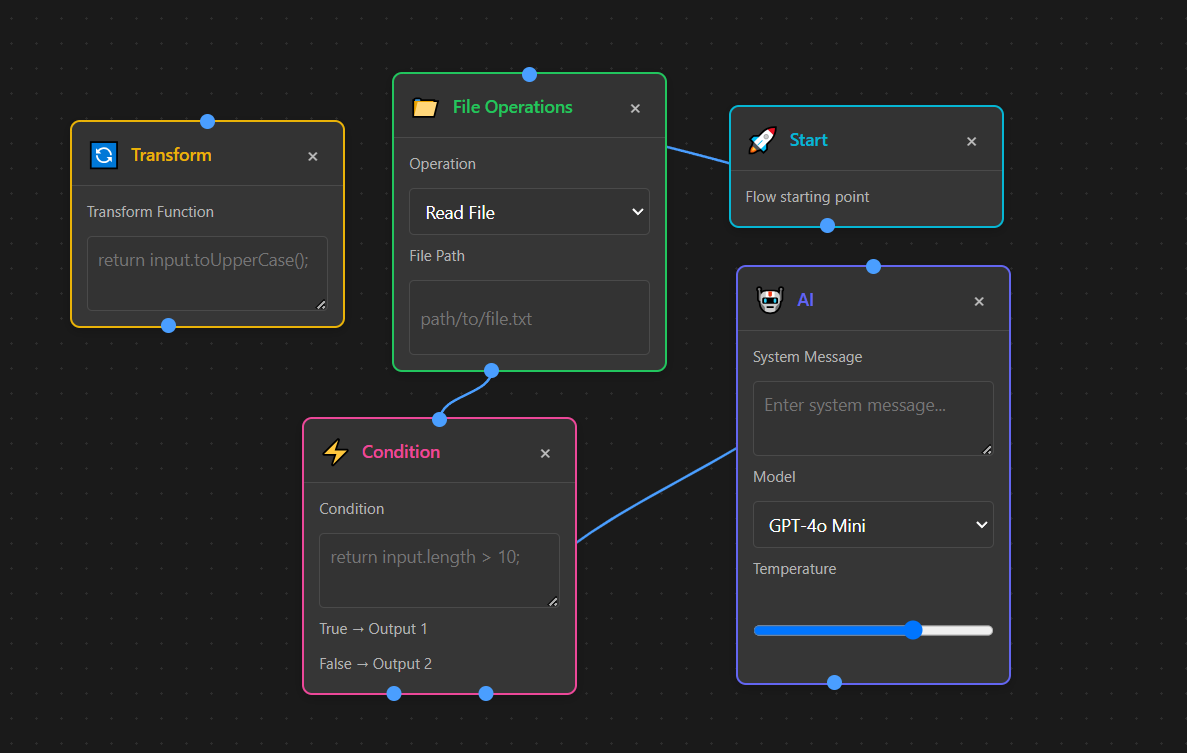
Task: Click the Transform Function code area
Action: (x=207, y=272)
